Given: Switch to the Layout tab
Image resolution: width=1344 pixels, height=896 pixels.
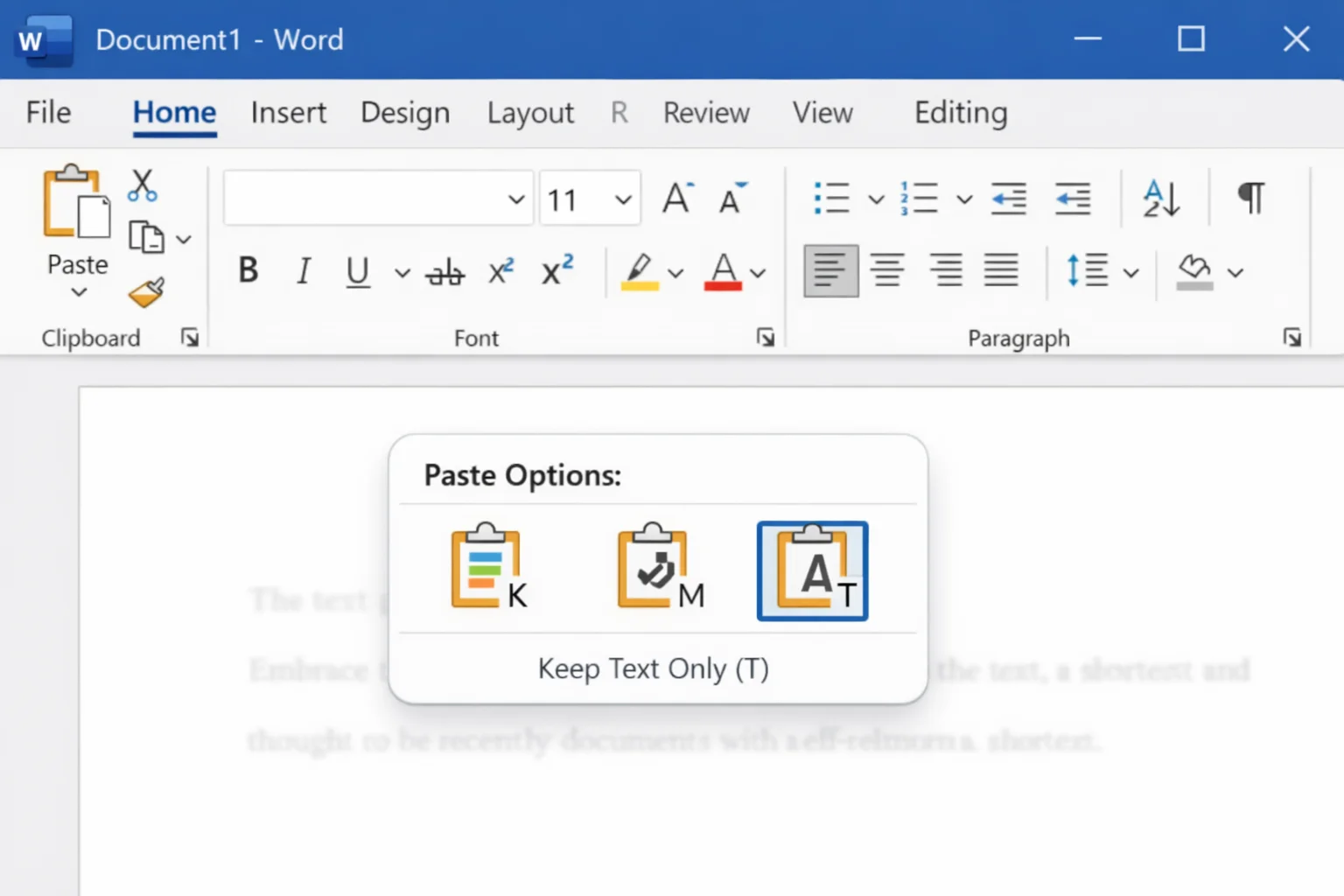Looking at the screenshot, I should [x=530, y=113].
